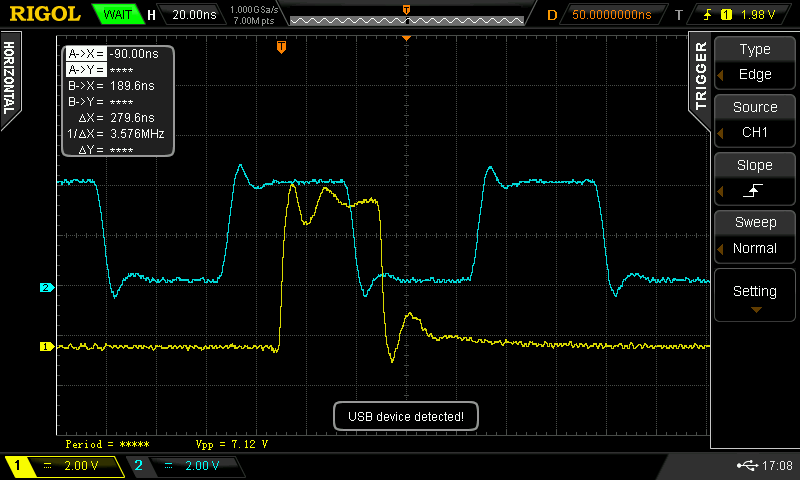Screen dimensions: 800x480
Task: Click the yellow channel 1 ground level marker
Action: tap(47, 347)
